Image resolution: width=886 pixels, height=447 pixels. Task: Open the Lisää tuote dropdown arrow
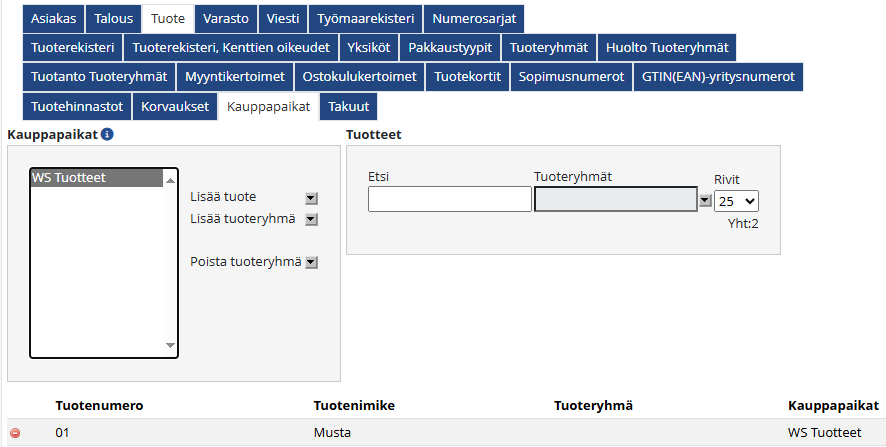point(310,198)
